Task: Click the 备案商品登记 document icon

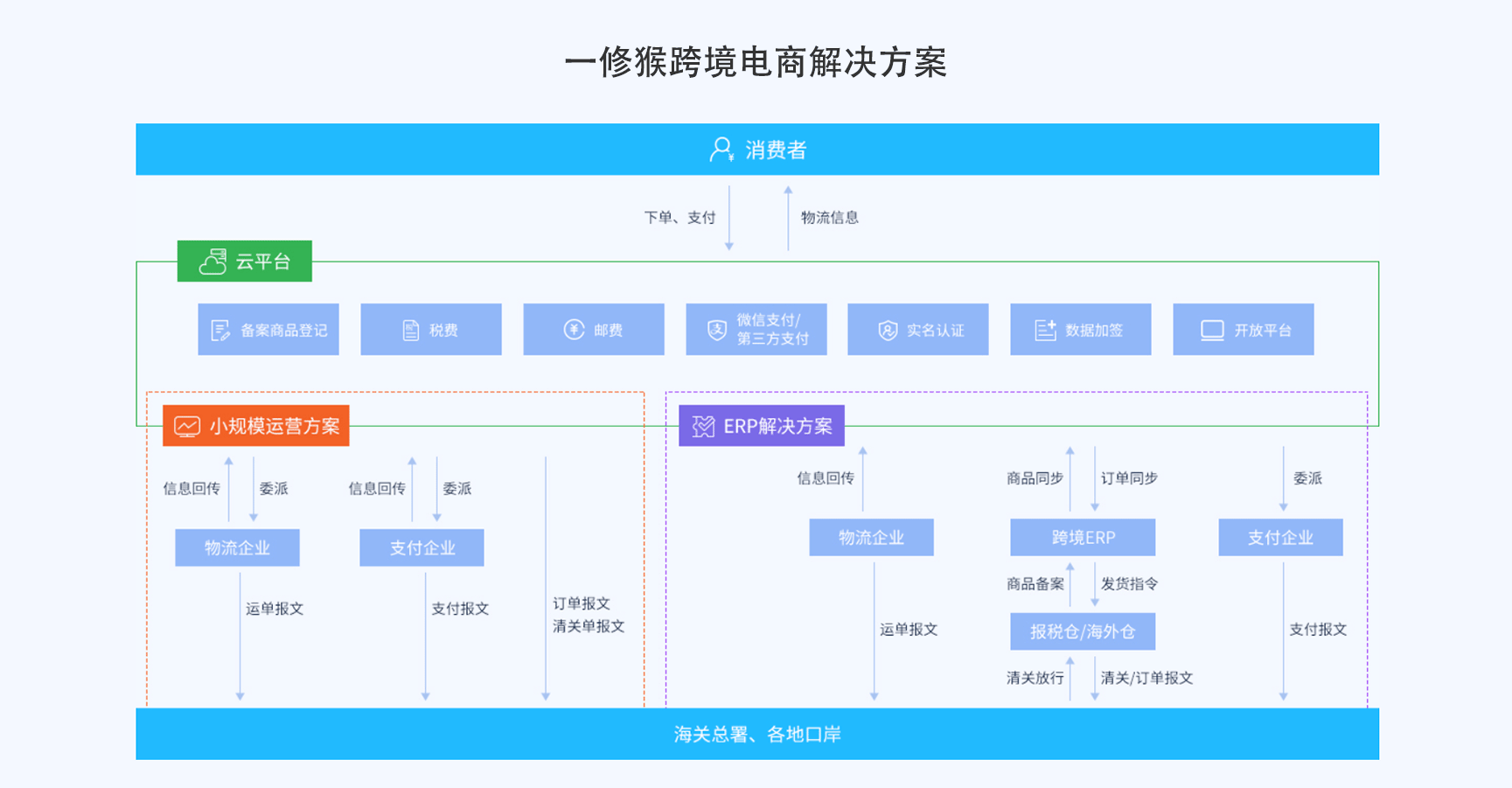Action: click(219, 330)
